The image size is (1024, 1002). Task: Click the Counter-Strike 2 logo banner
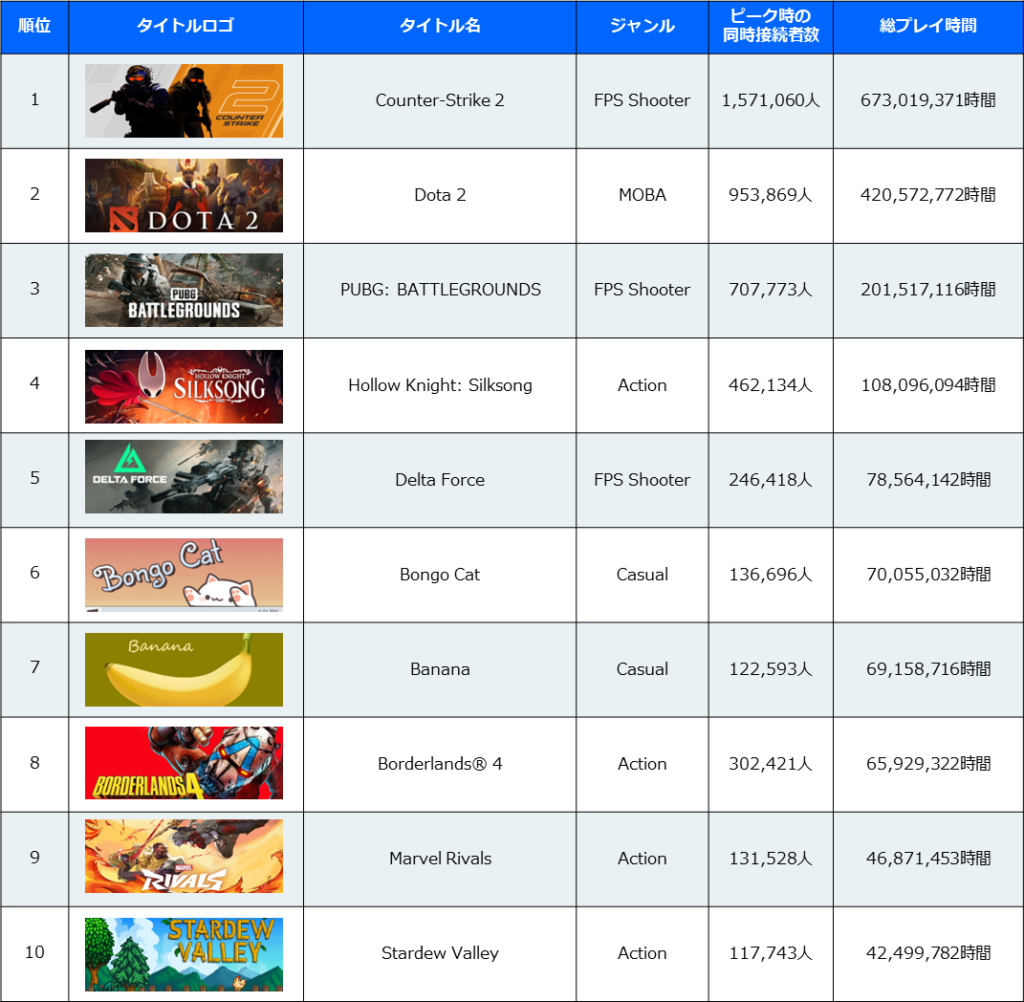tap(184, 101)
